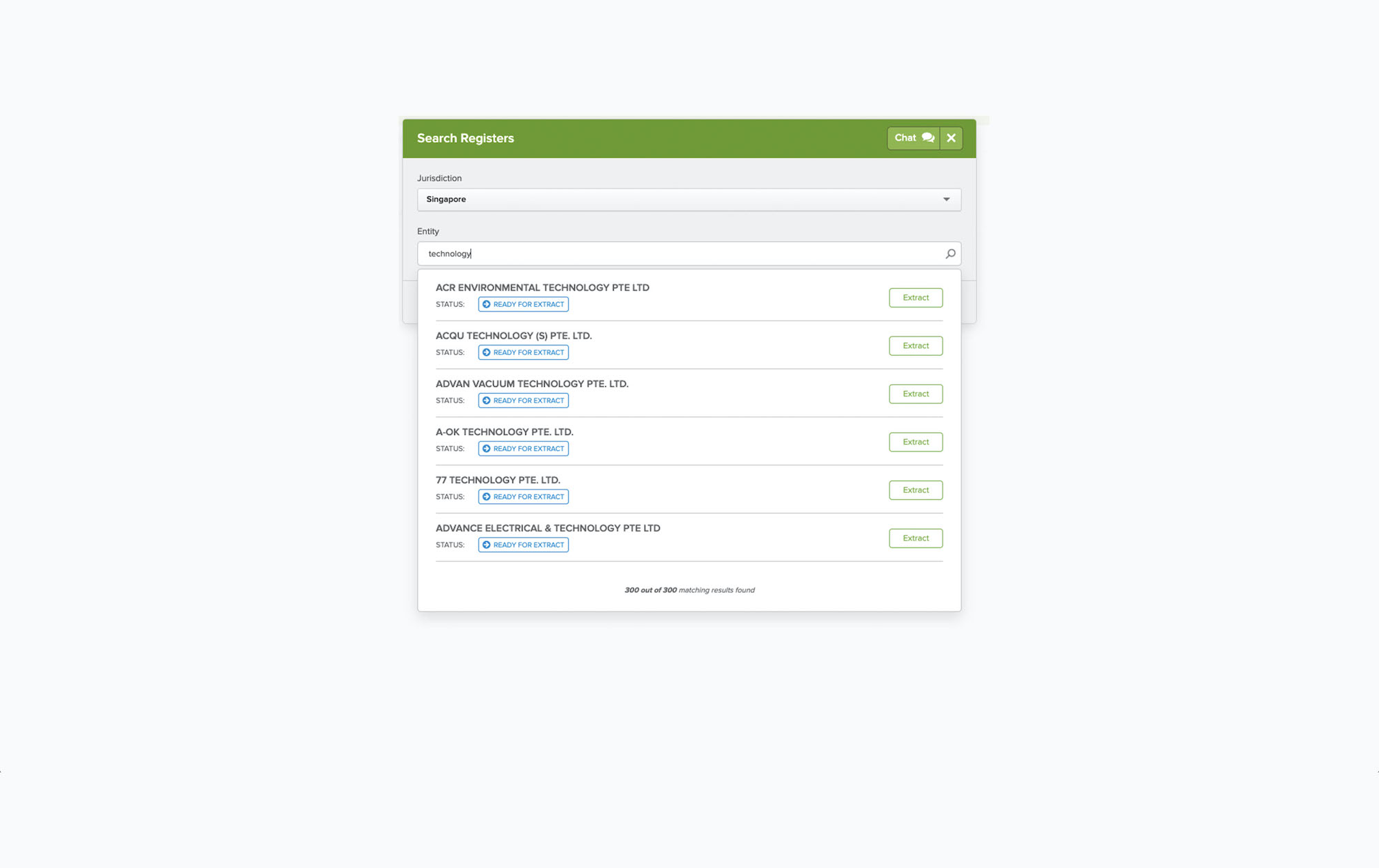Extract ADVANCE ELECTRICAL & TECHNOLOGY PTE LTD

coord(916,538)
